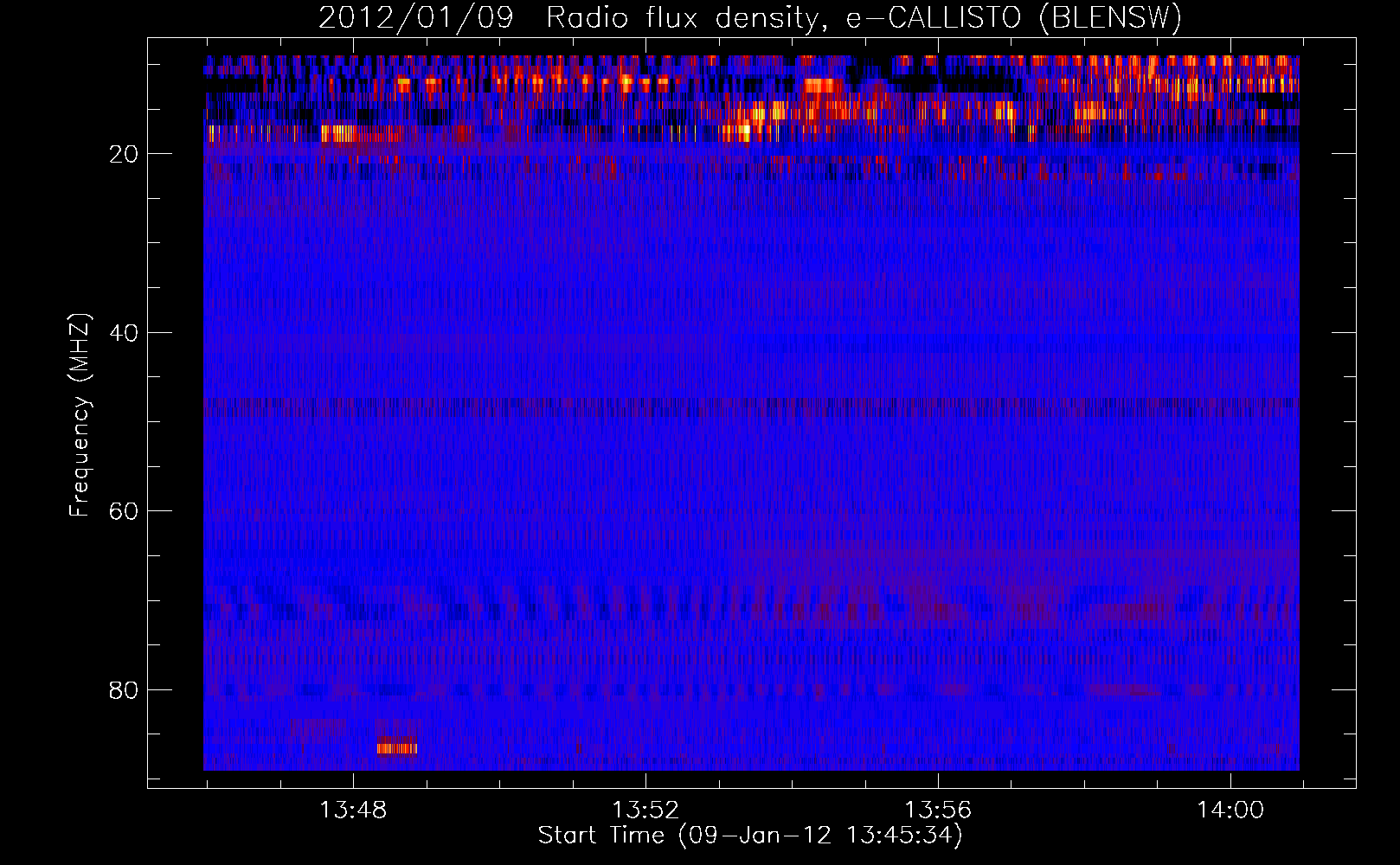
Task: Click the 14:00 time tick label
Action: 1230,811
